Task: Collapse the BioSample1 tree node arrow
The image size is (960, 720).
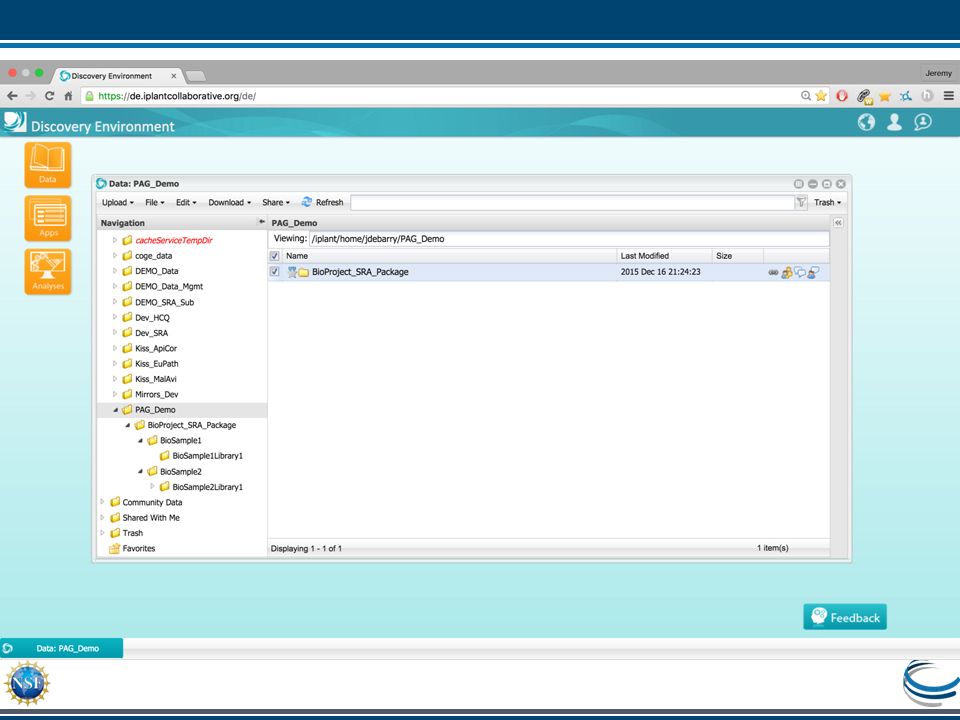Action: (140, 440)
